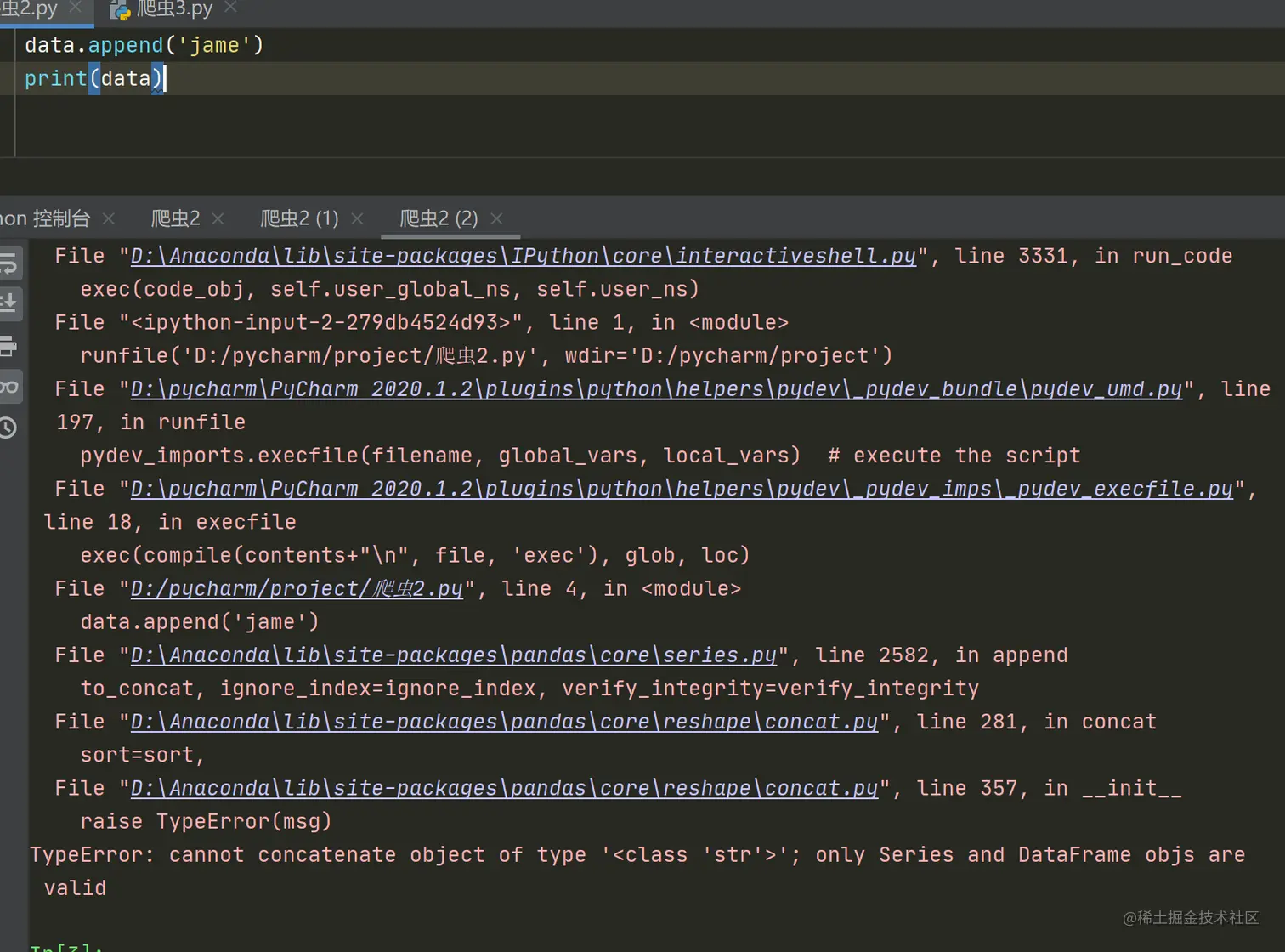This screenshot has width=1285, height=952.
Task: Open the 爬虫2 console tab
Action: (x=176, y=218)
